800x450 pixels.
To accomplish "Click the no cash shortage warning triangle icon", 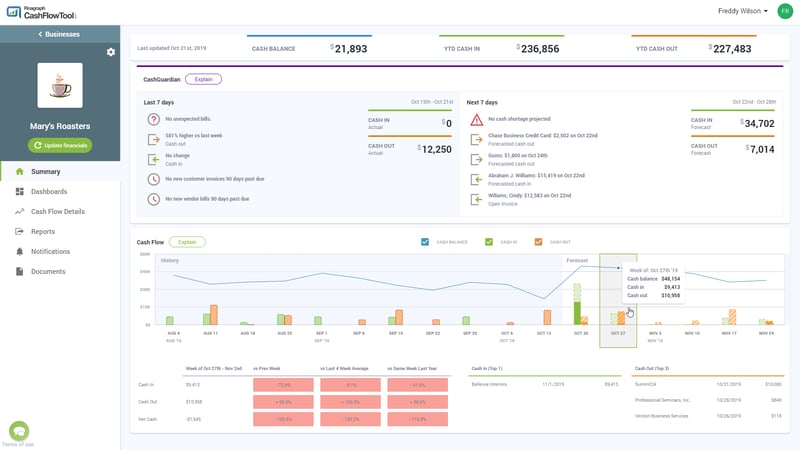I will coord(477,120).
